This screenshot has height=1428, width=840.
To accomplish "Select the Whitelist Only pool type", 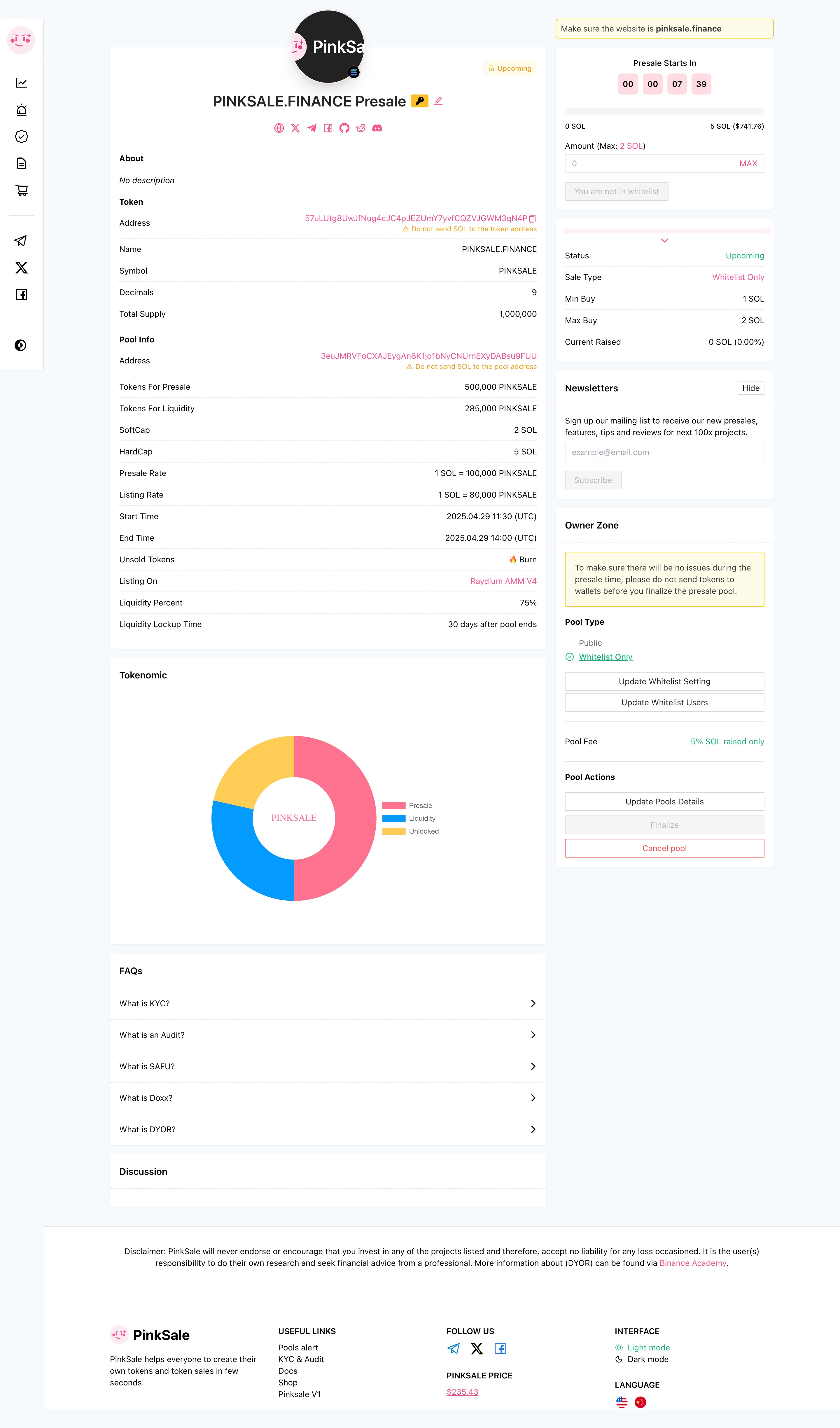I will coord(605,657).
